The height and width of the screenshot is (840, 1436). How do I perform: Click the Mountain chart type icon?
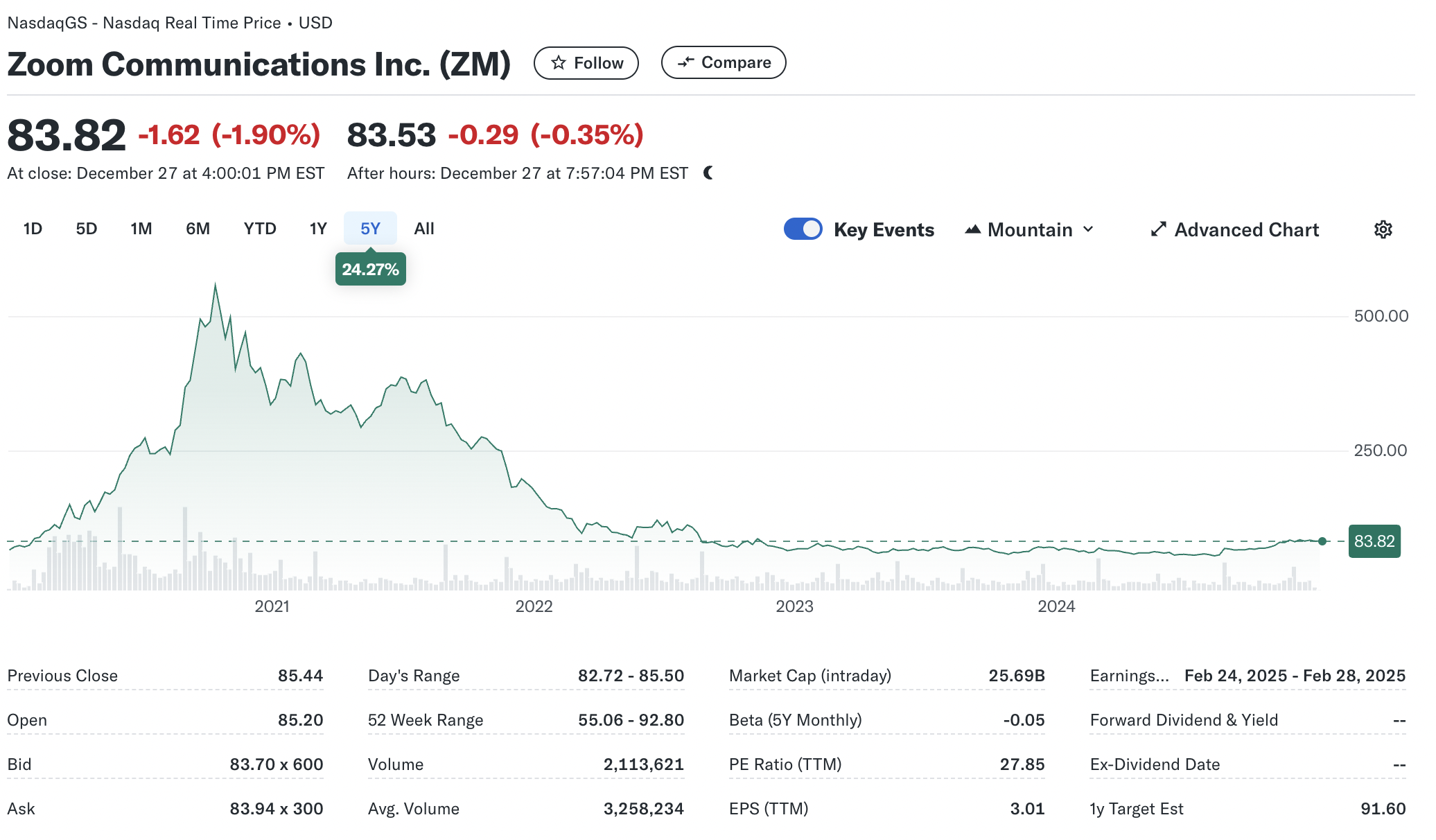pyautogui.click(x=972, y=229)
